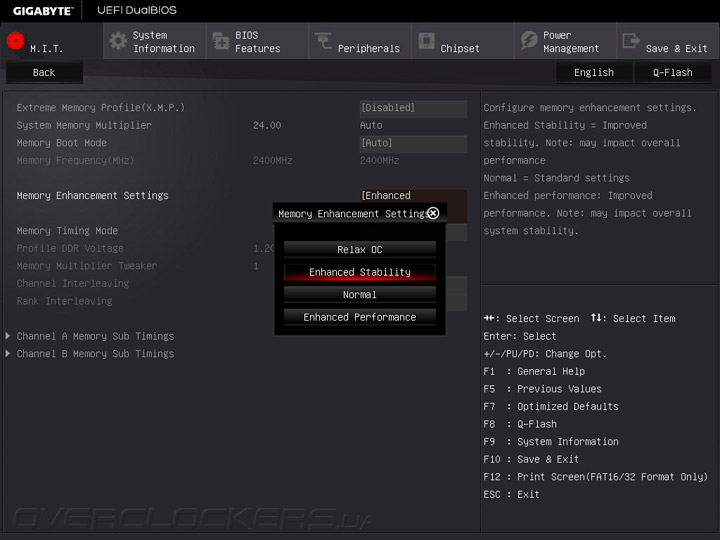The image size is (720, 540).
Task: Expand Channel B Memory Sub Timings
Action: (95, 354)
